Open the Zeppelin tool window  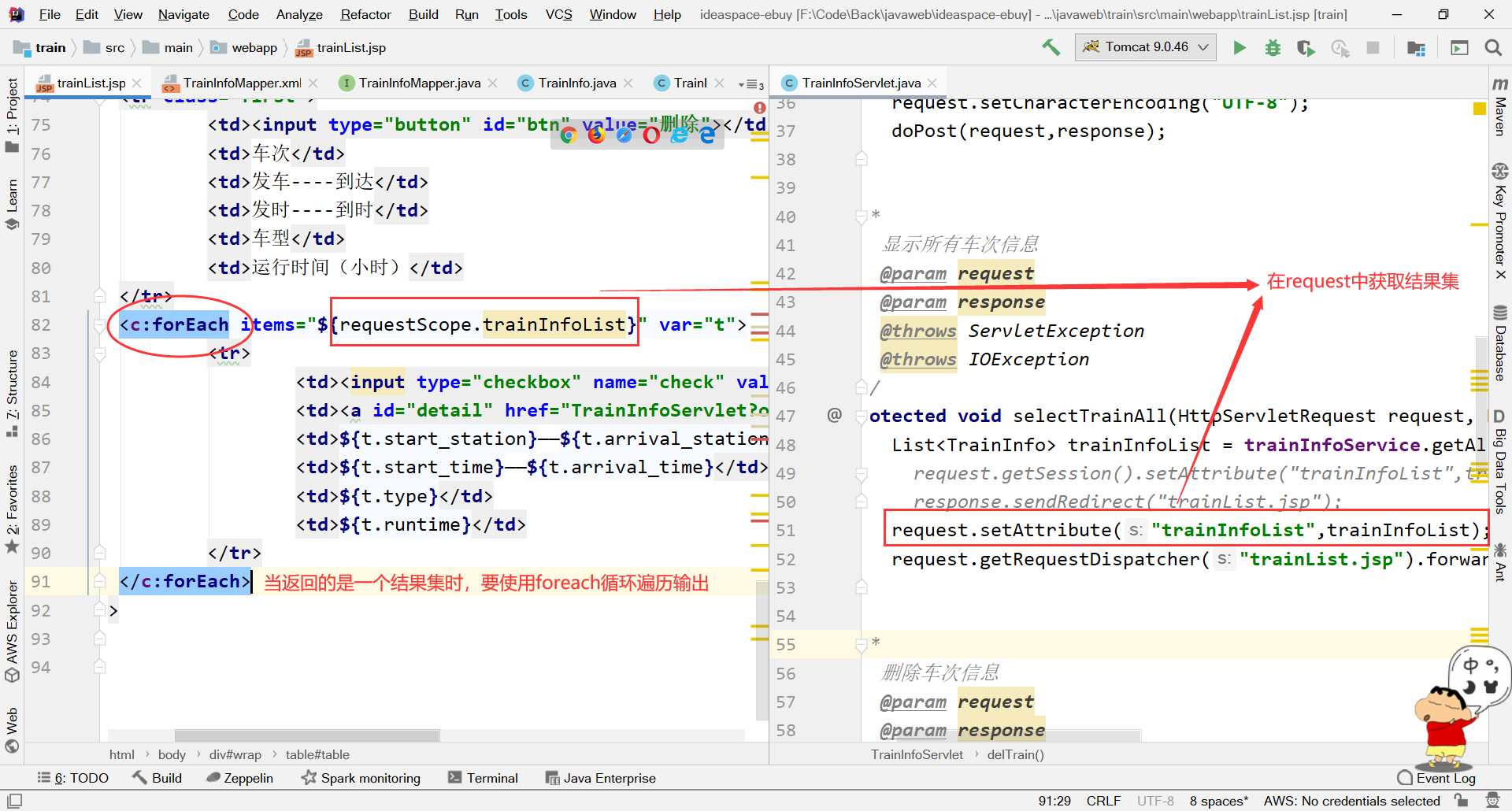(x=239, y=778)
